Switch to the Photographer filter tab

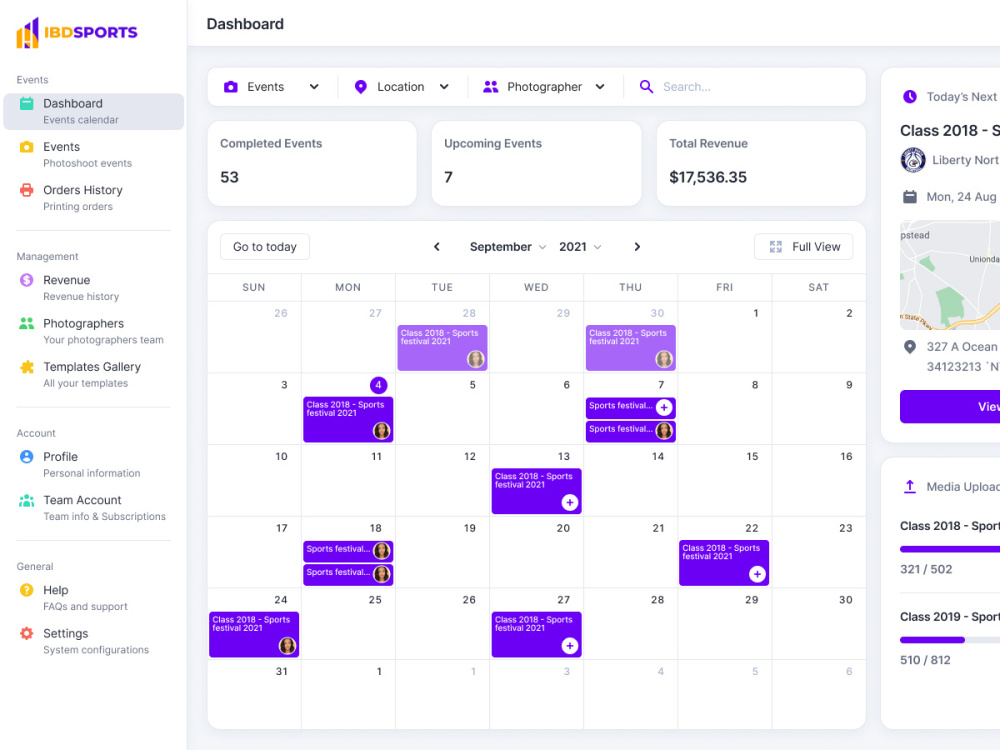click(544, 87)
